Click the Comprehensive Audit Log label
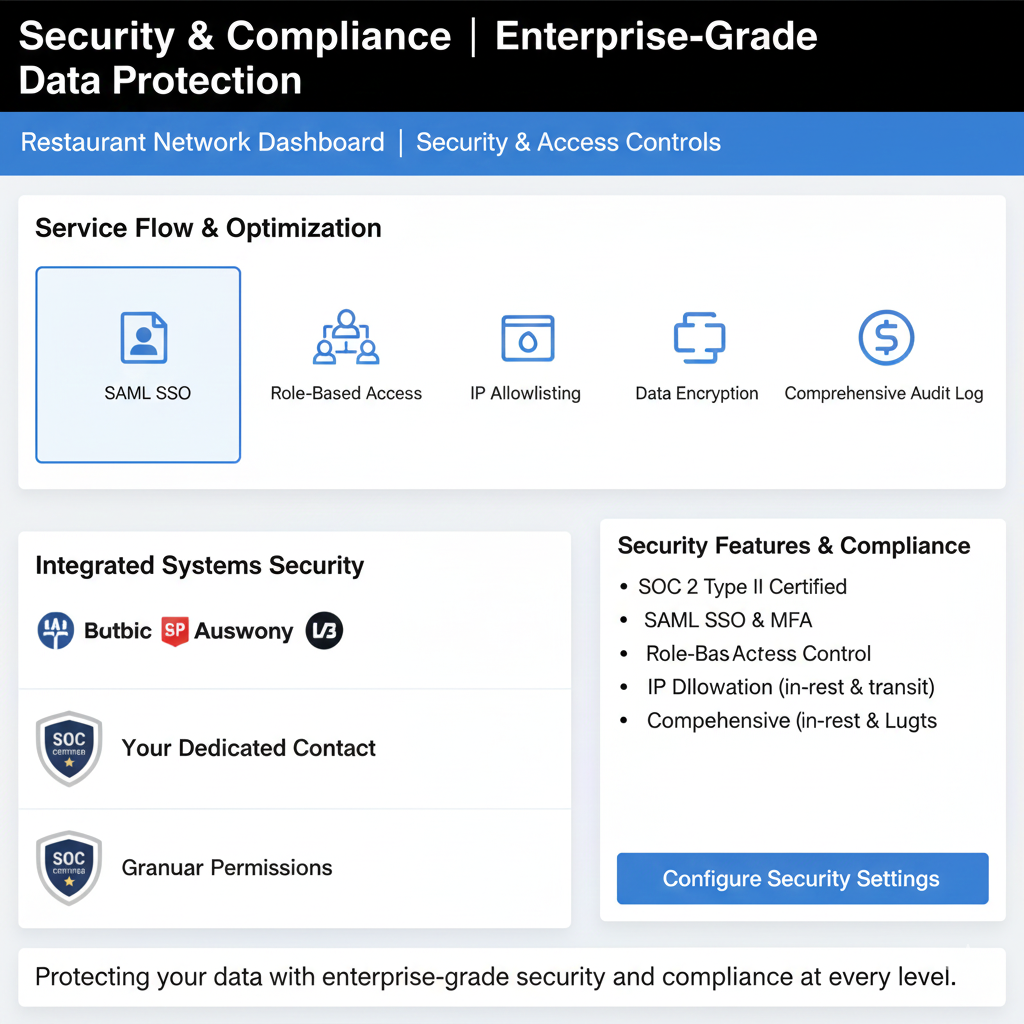Screen dimensions: 1024x1024 884,393
